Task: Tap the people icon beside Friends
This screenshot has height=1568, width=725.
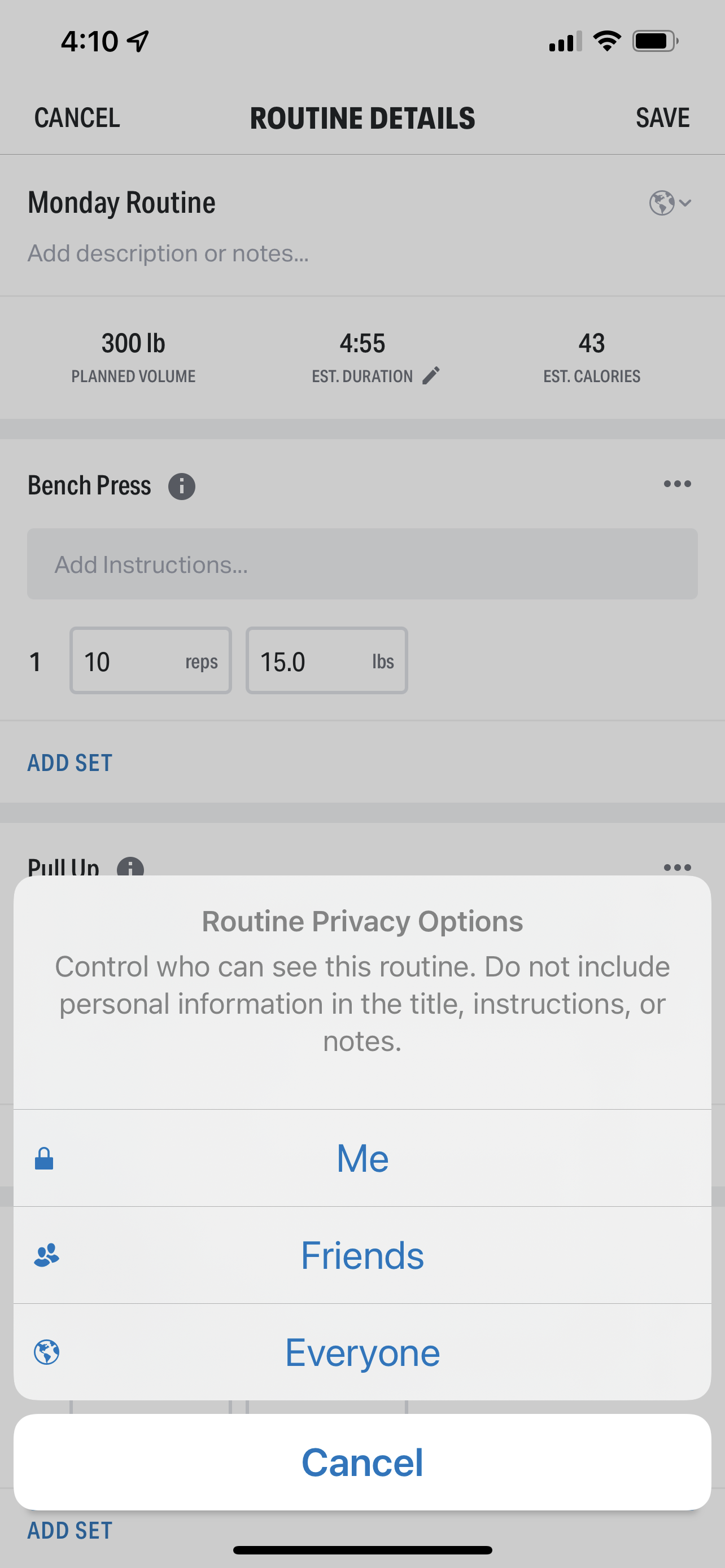Action: point(46,1255)
